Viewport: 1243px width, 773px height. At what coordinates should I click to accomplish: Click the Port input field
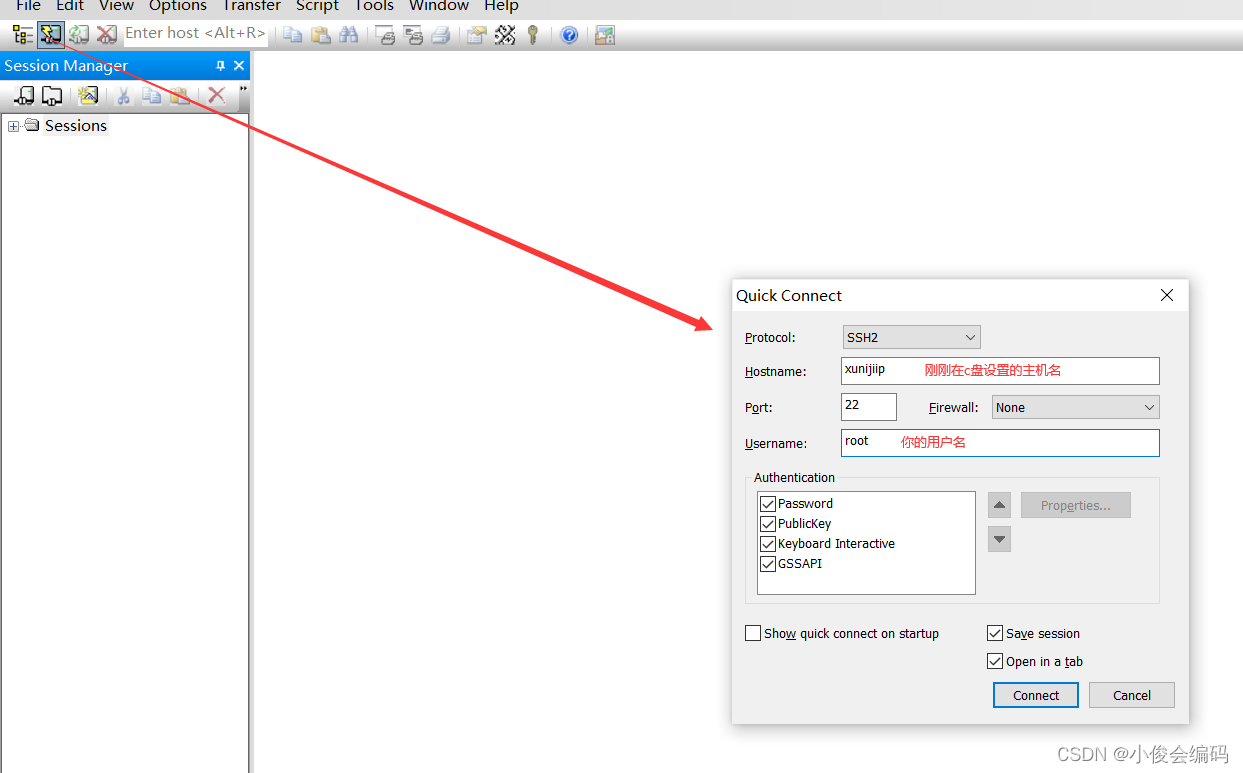tap(869, 406)
